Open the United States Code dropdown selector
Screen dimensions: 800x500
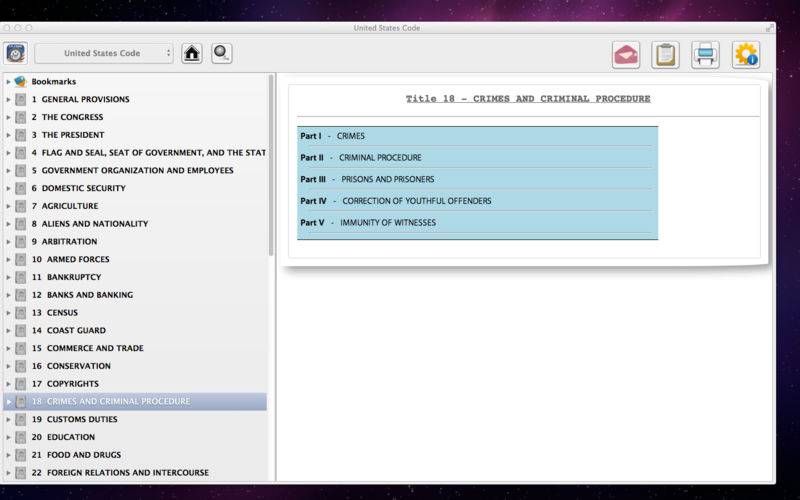coord(104,53)
